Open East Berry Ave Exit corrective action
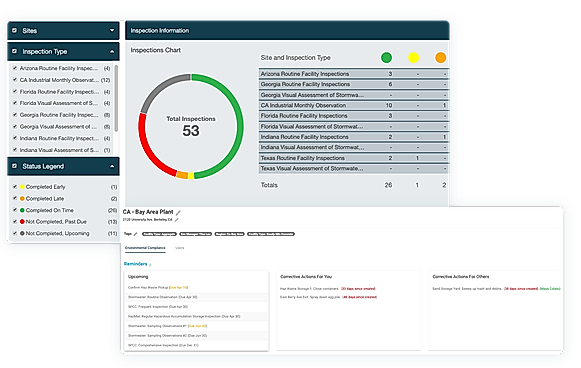 [329, 297]
